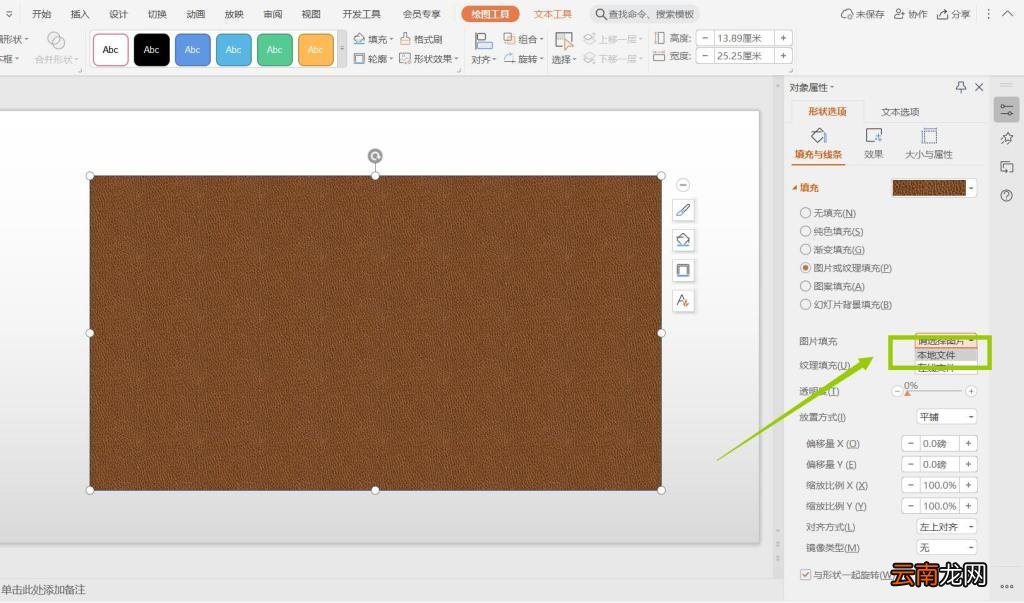Select the 幻灯片背景填充(B) radio button
Image resolution: width=1024 pixels, height=603 pixels.
pyautogui.click(x=805, y=304)
